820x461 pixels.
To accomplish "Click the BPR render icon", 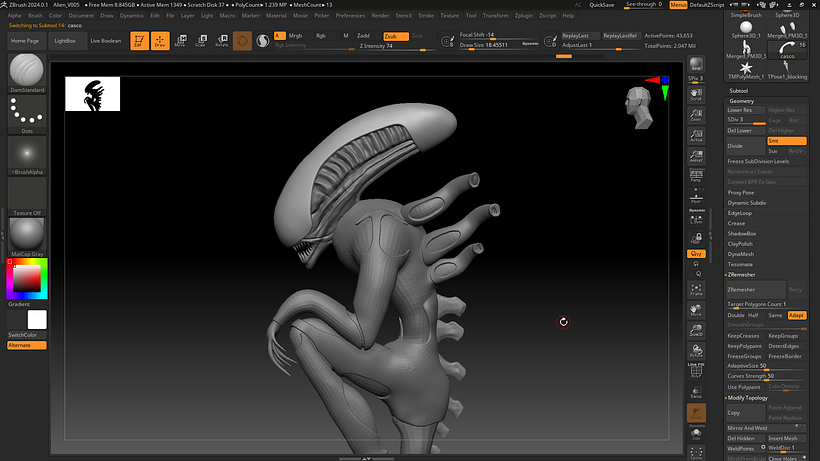I will 696,64.
